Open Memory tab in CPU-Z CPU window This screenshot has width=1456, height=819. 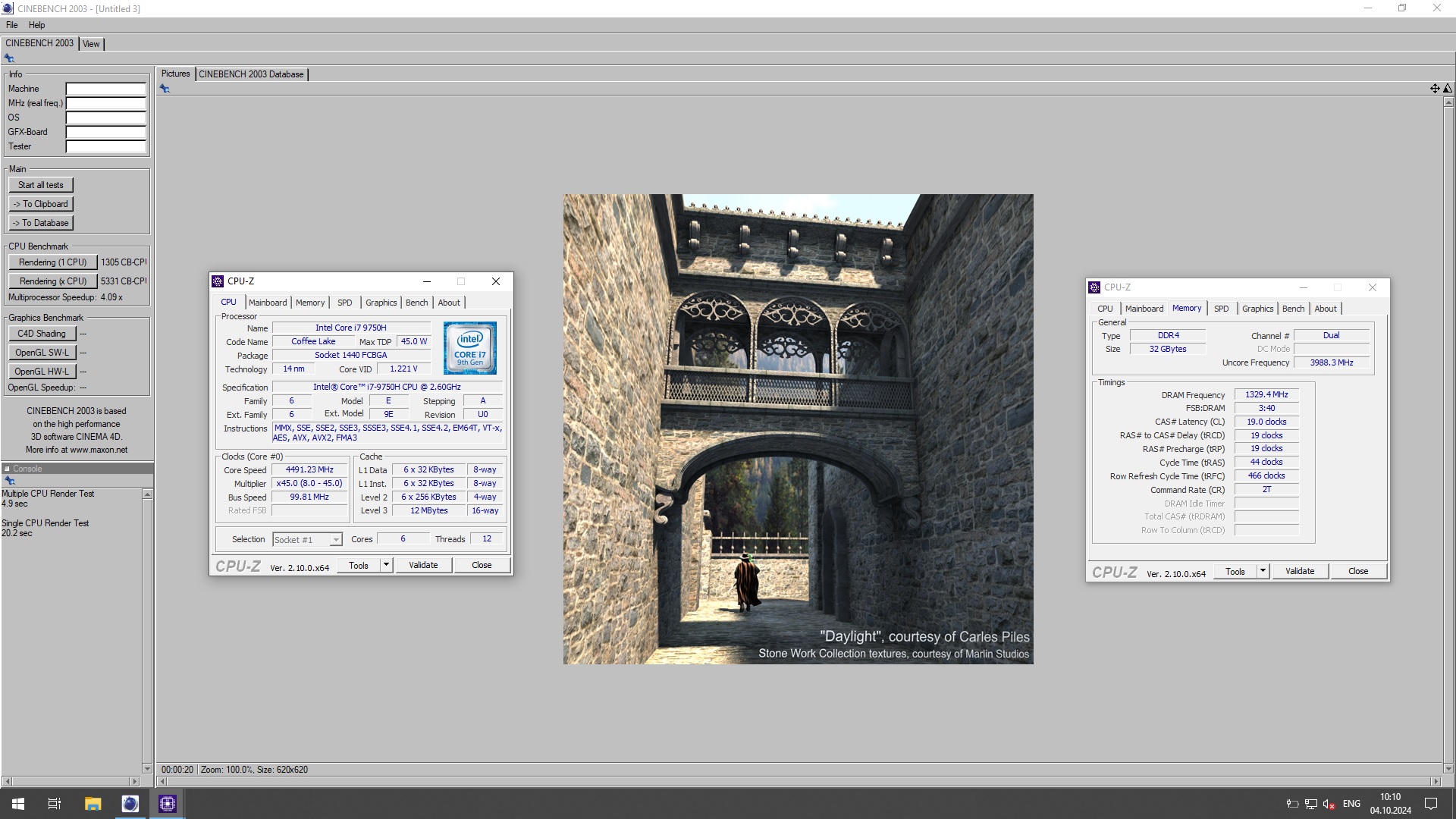310,303
